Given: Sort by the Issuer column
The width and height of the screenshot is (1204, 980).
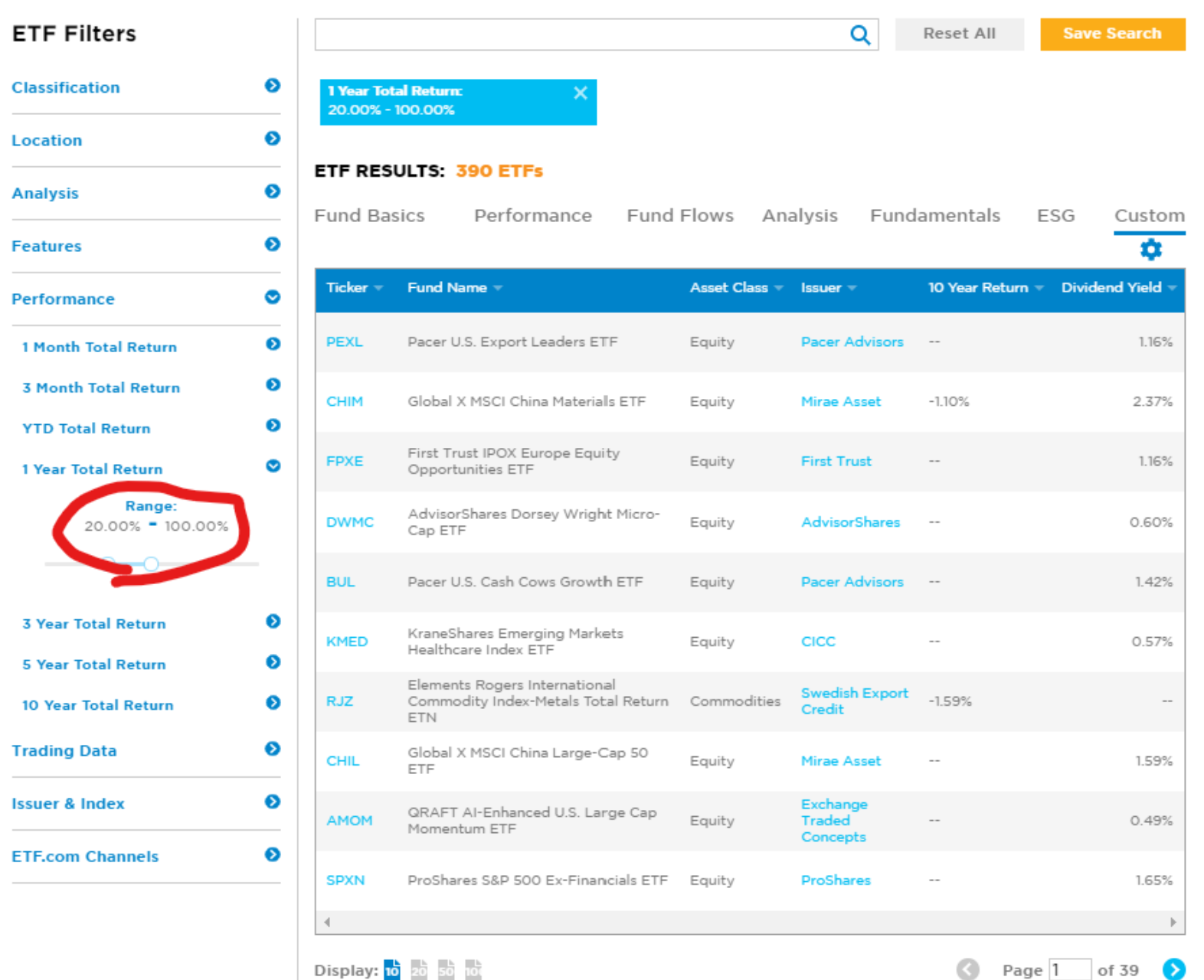Looking at the screenshot, I should point(829,288).
